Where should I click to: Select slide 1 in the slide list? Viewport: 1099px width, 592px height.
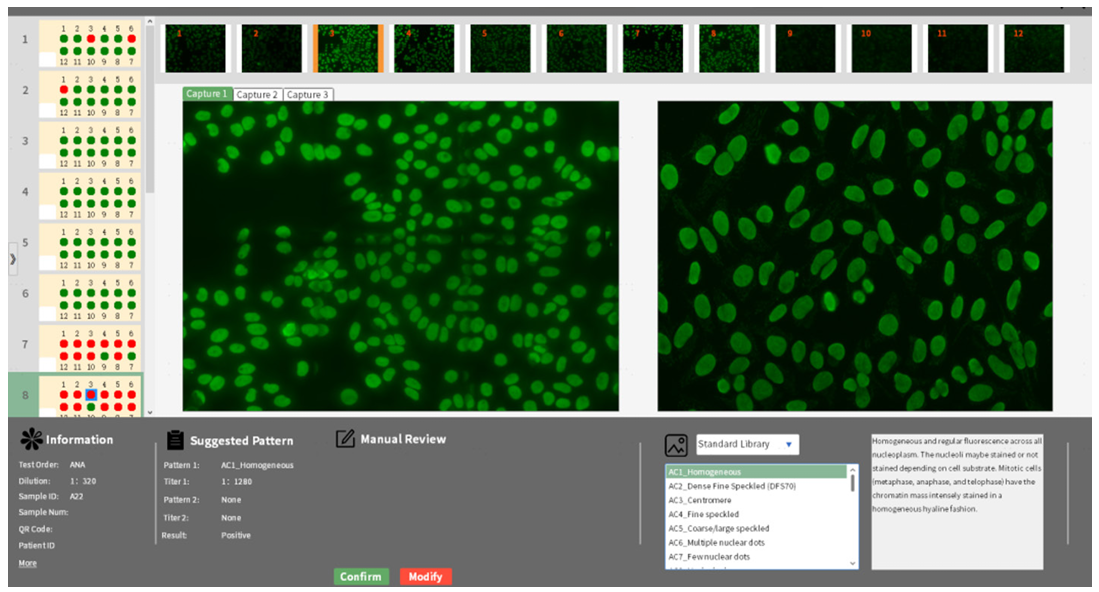point(90,43)
